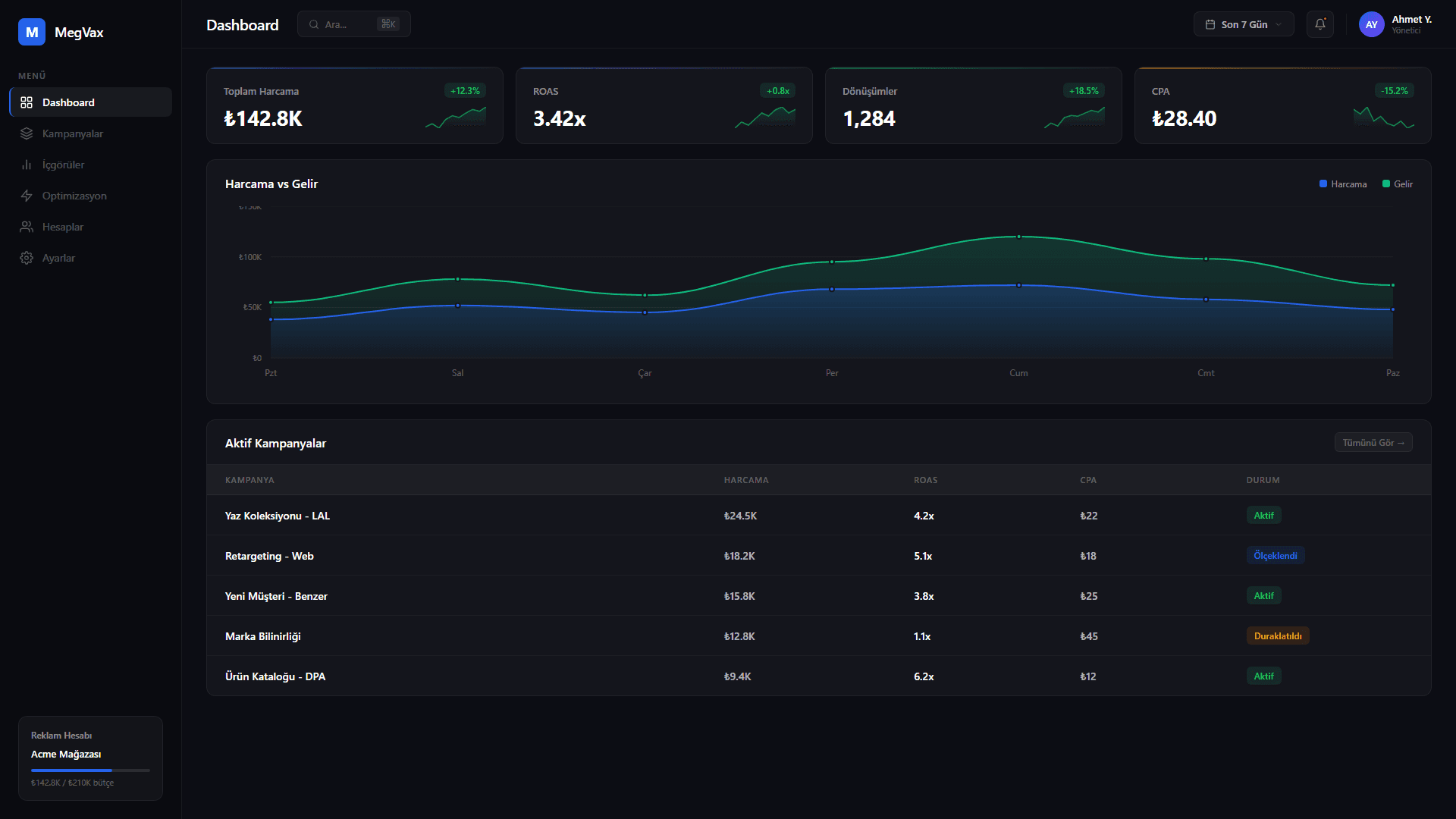Click the Tümünü Gör button
1456x819 pixels.
point(1373,443)
